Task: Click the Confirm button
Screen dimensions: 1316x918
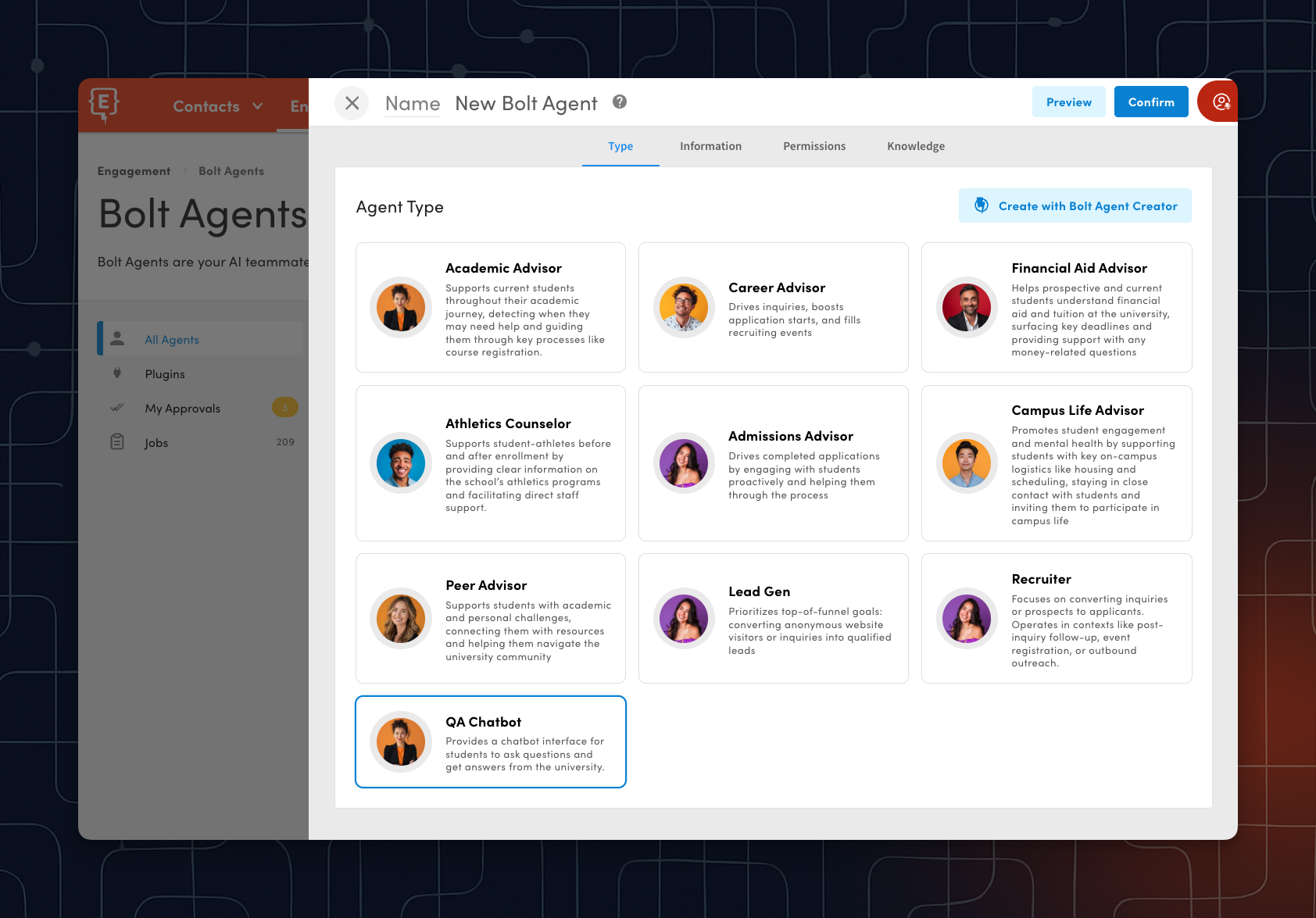Action: 1151,102
